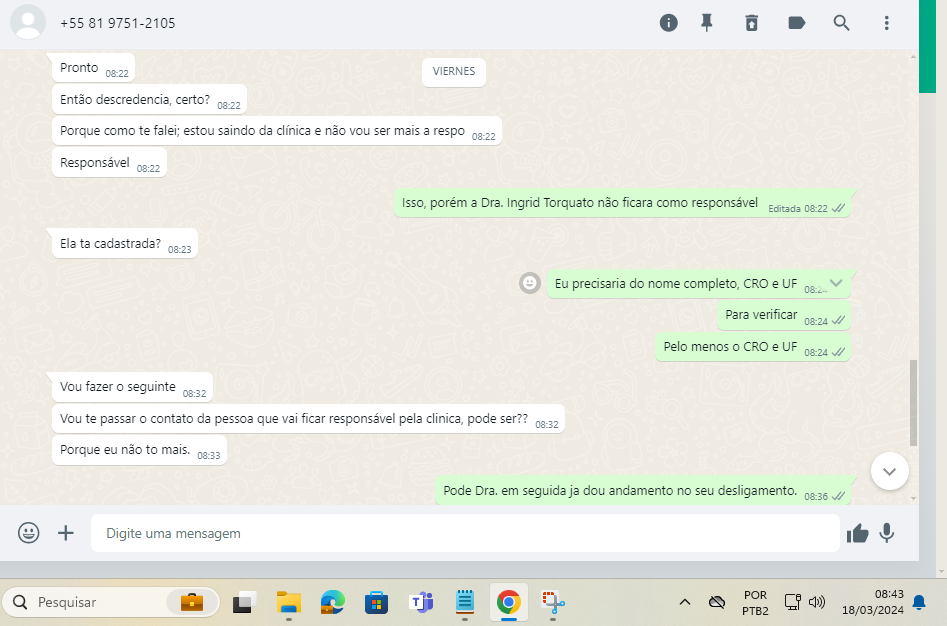Select the message 'Para verificar'

click(x=784, y=315)
